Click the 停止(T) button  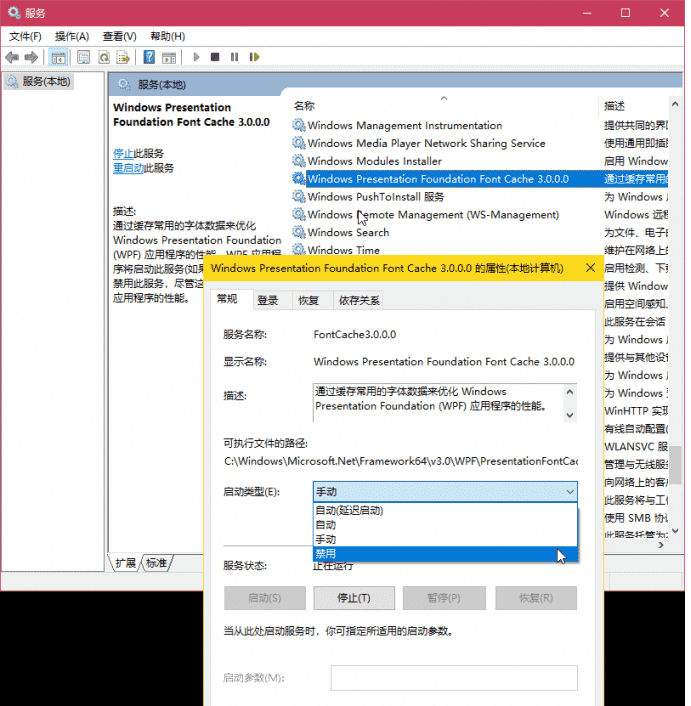354,598
